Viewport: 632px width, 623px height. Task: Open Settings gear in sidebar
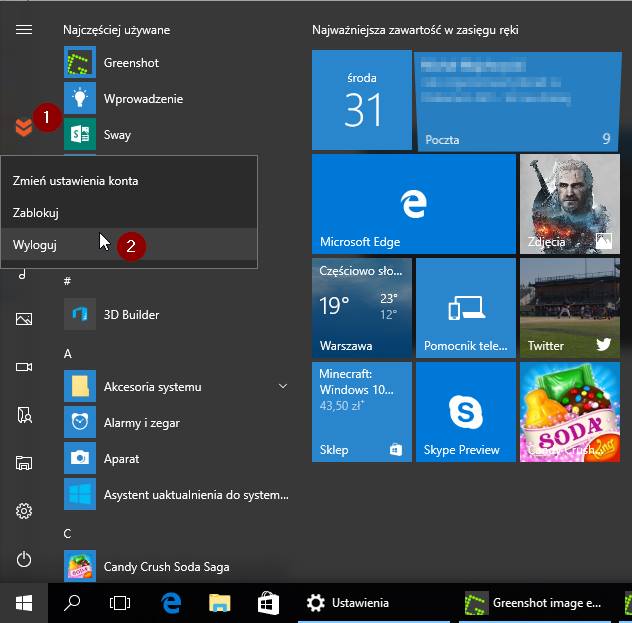tap(24, 511)
